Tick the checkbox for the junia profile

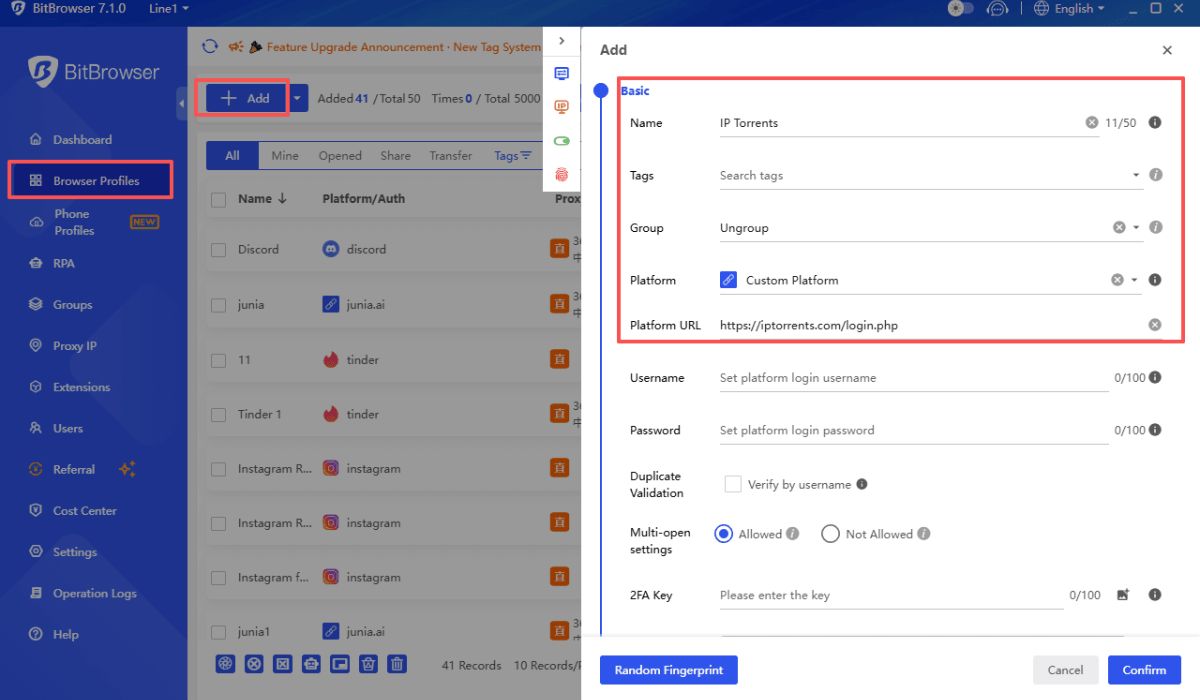tap(219, 305)
